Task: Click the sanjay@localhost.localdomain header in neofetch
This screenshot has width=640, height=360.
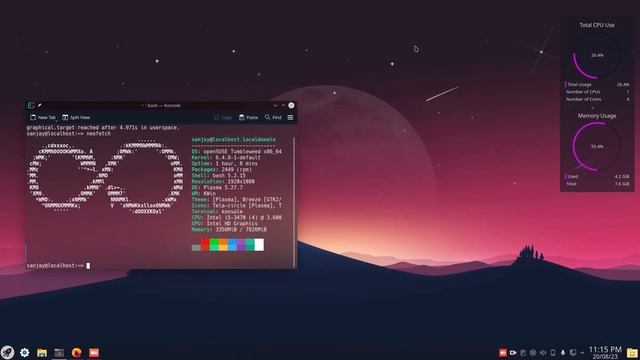Action: [x=233, y=140]
